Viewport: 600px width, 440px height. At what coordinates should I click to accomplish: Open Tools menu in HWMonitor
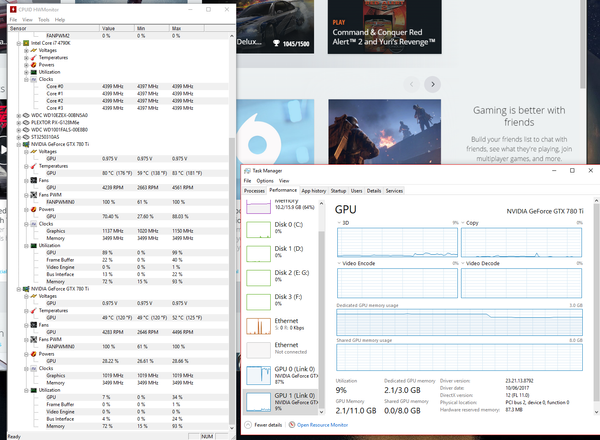[44, 20]
